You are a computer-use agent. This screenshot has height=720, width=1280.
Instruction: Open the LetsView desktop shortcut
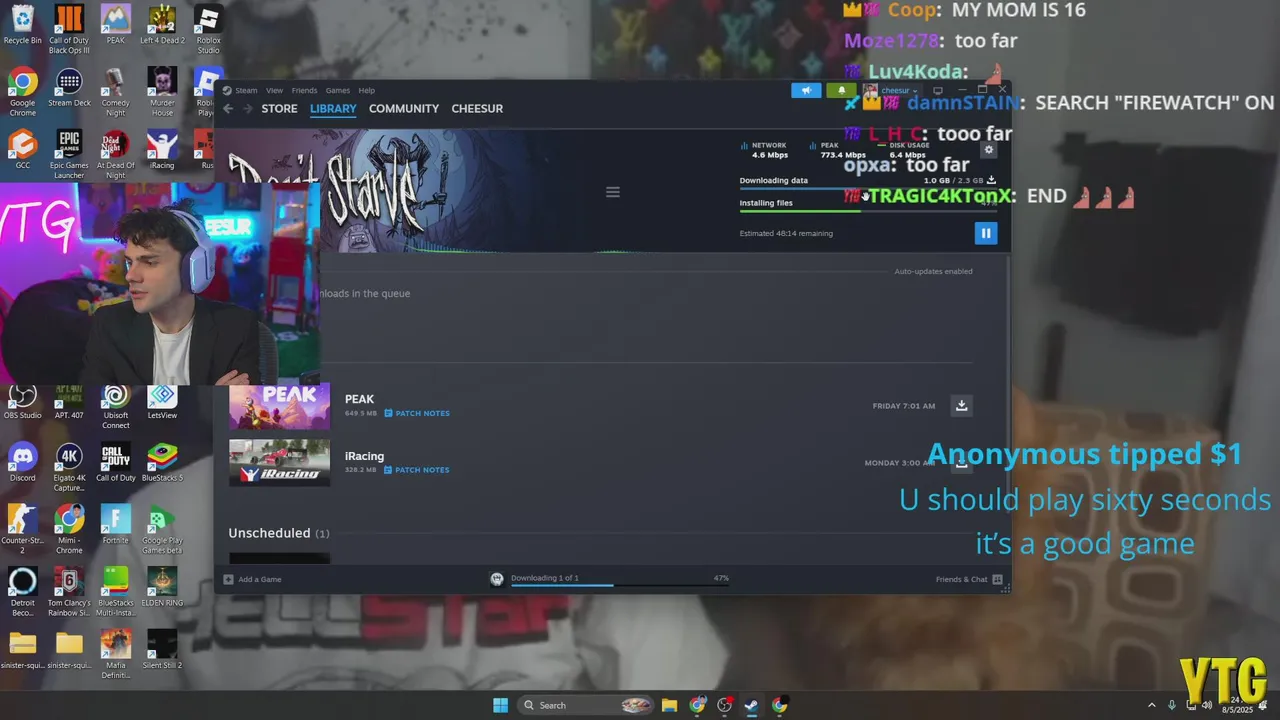pos(162,402)
